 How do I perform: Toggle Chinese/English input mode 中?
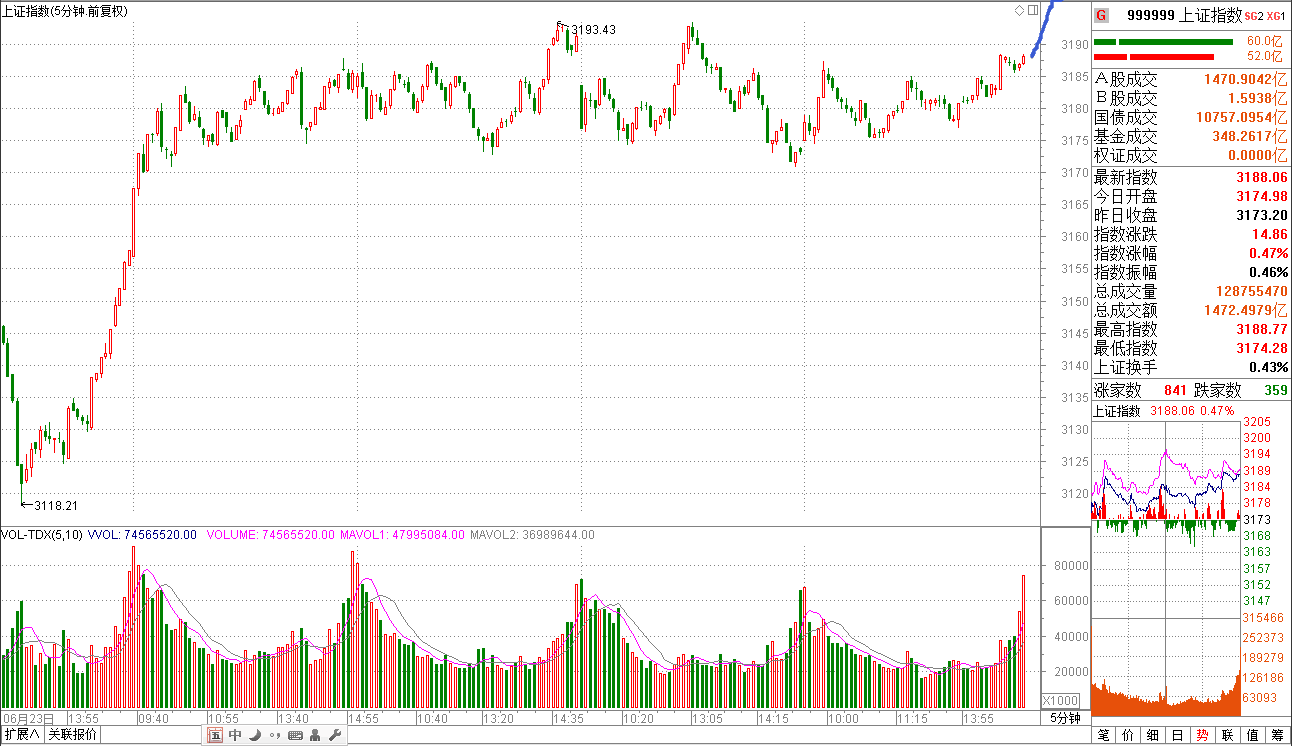tap(235, 735)
